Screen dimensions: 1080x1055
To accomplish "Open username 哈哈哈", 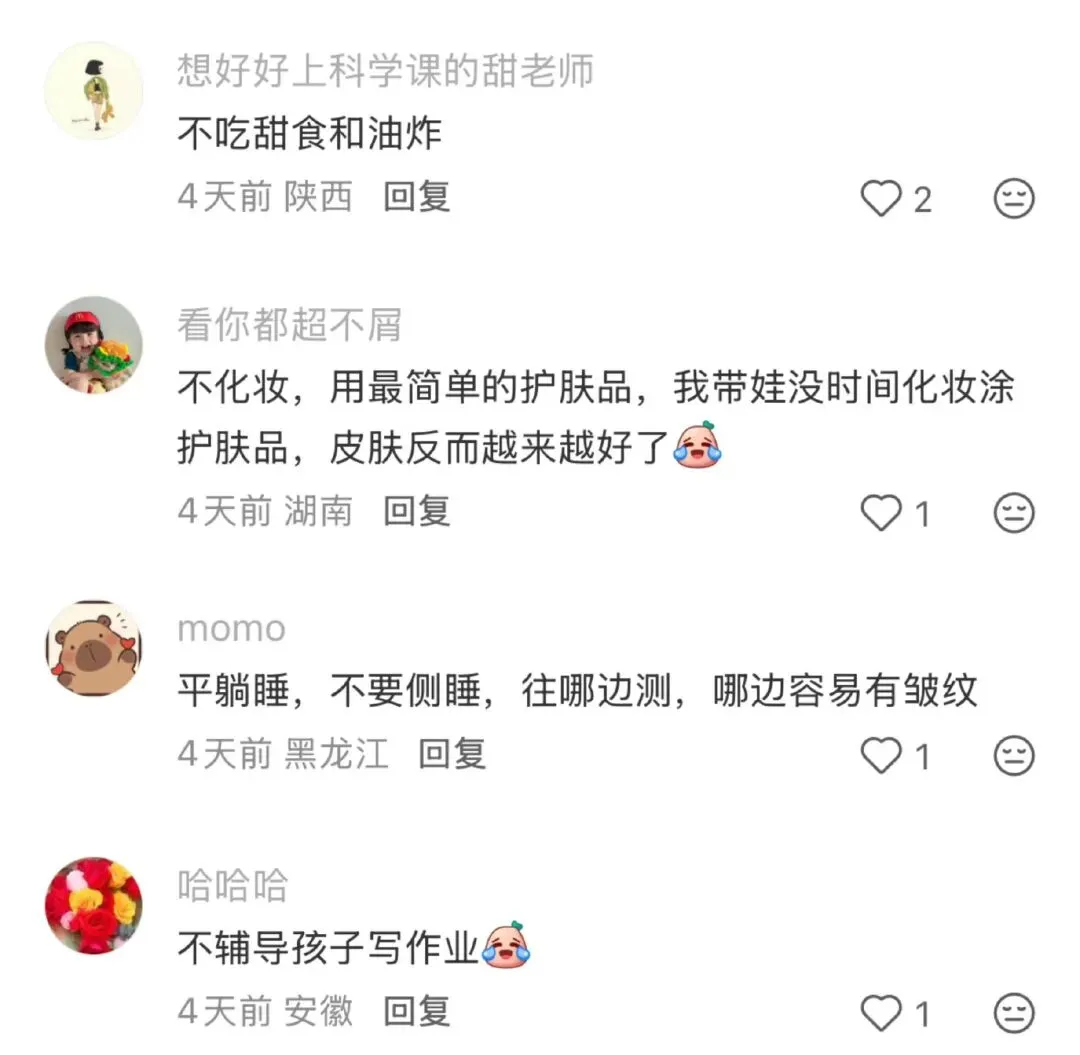I will [x=233, y=885].
